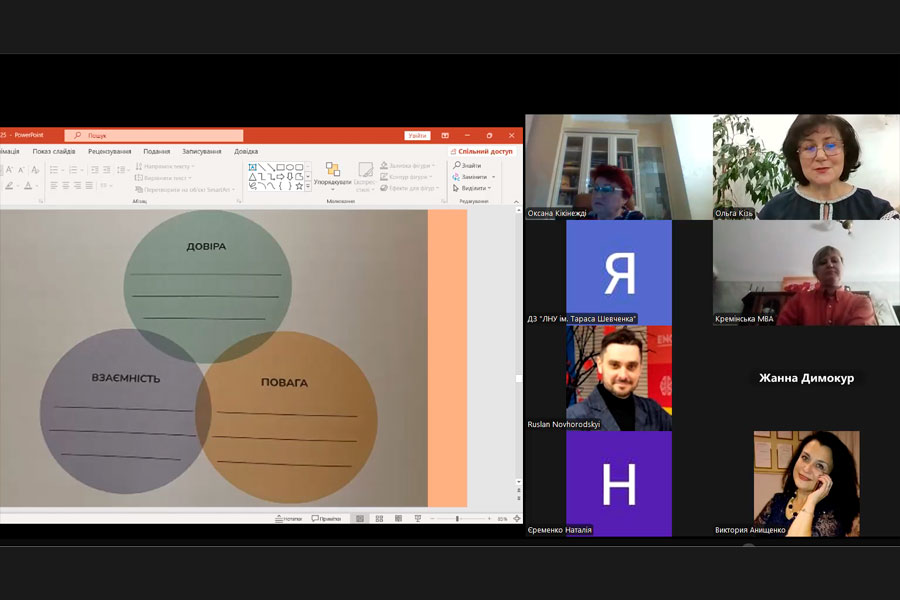This screenshot has height=600, width=900.
Task: Click Clear All Formatting icon
Action: click(x=36, y=170)
